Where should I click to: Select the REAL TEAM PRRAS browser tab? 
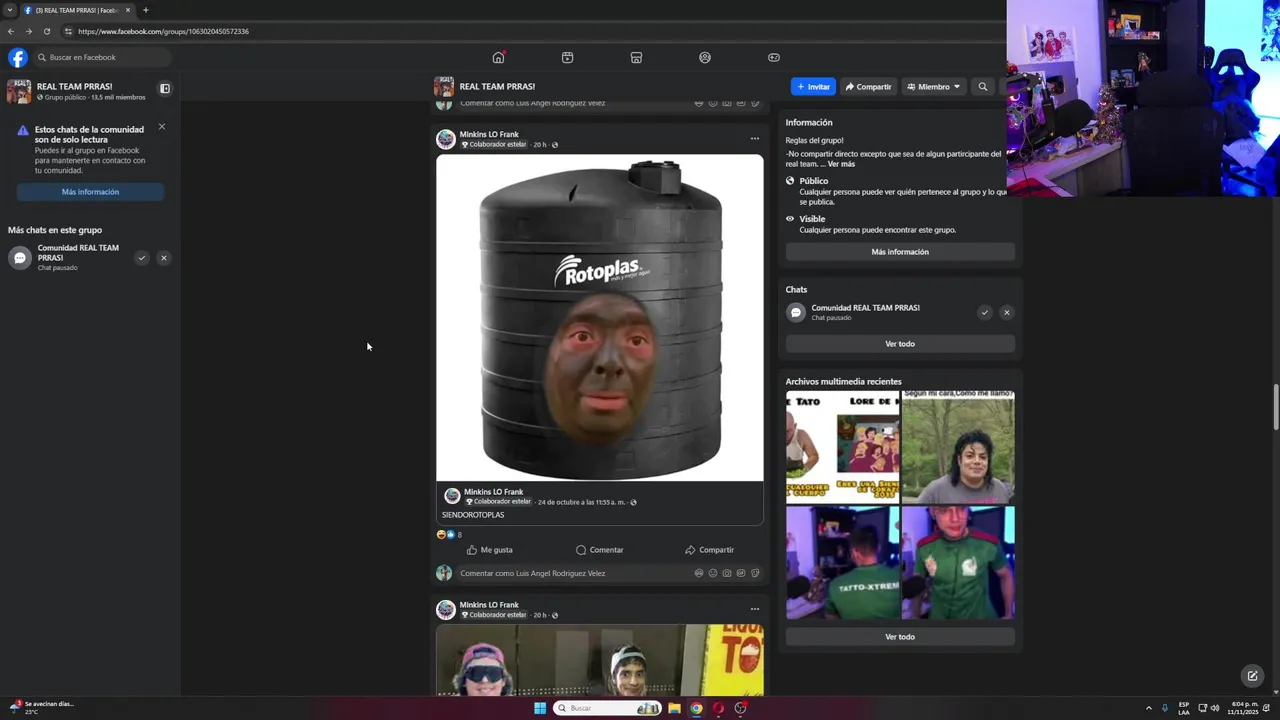pyautogui.click(x=78, y=10)
